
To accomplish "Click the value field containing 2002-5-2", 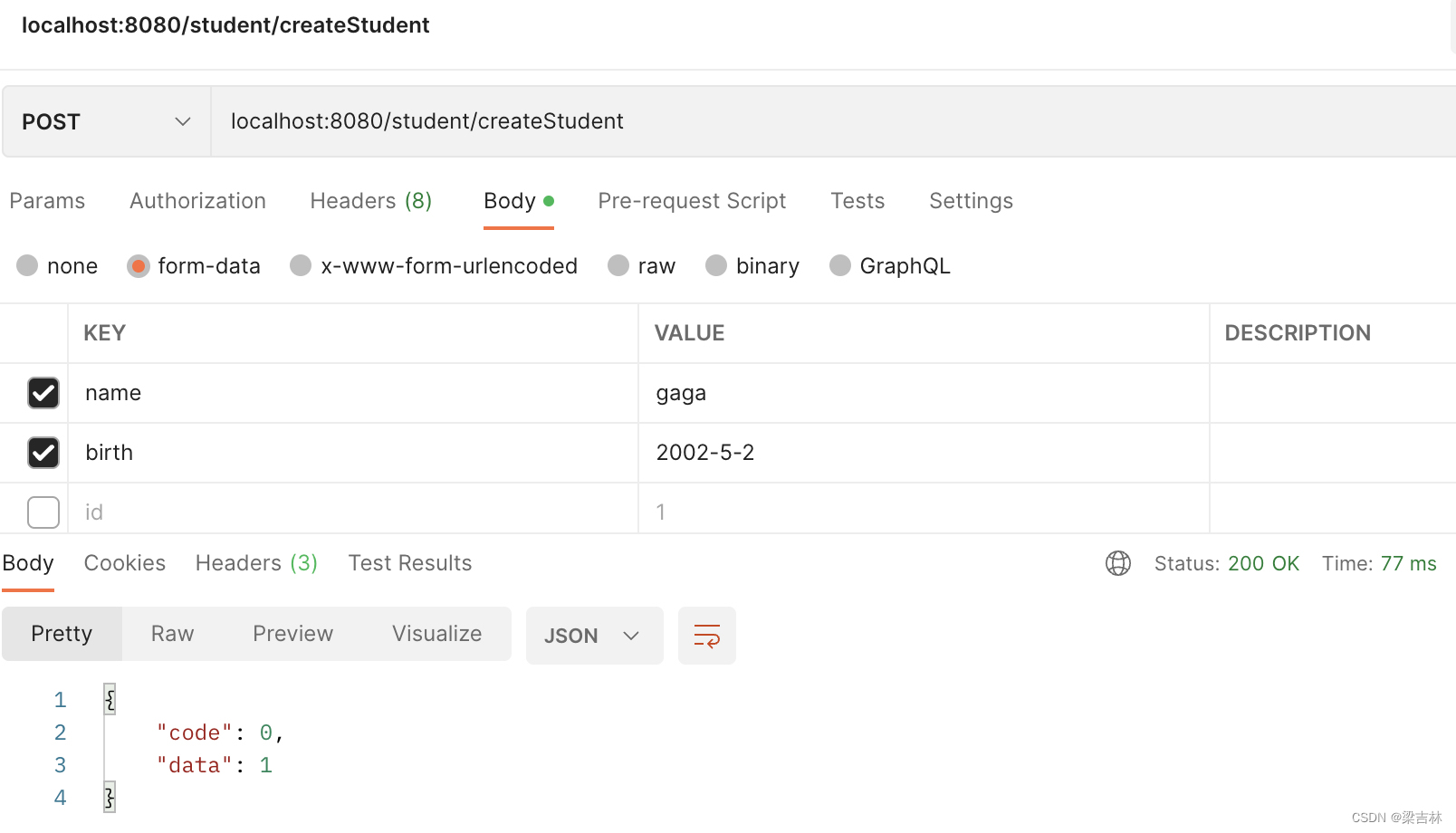I will point(924,453).
